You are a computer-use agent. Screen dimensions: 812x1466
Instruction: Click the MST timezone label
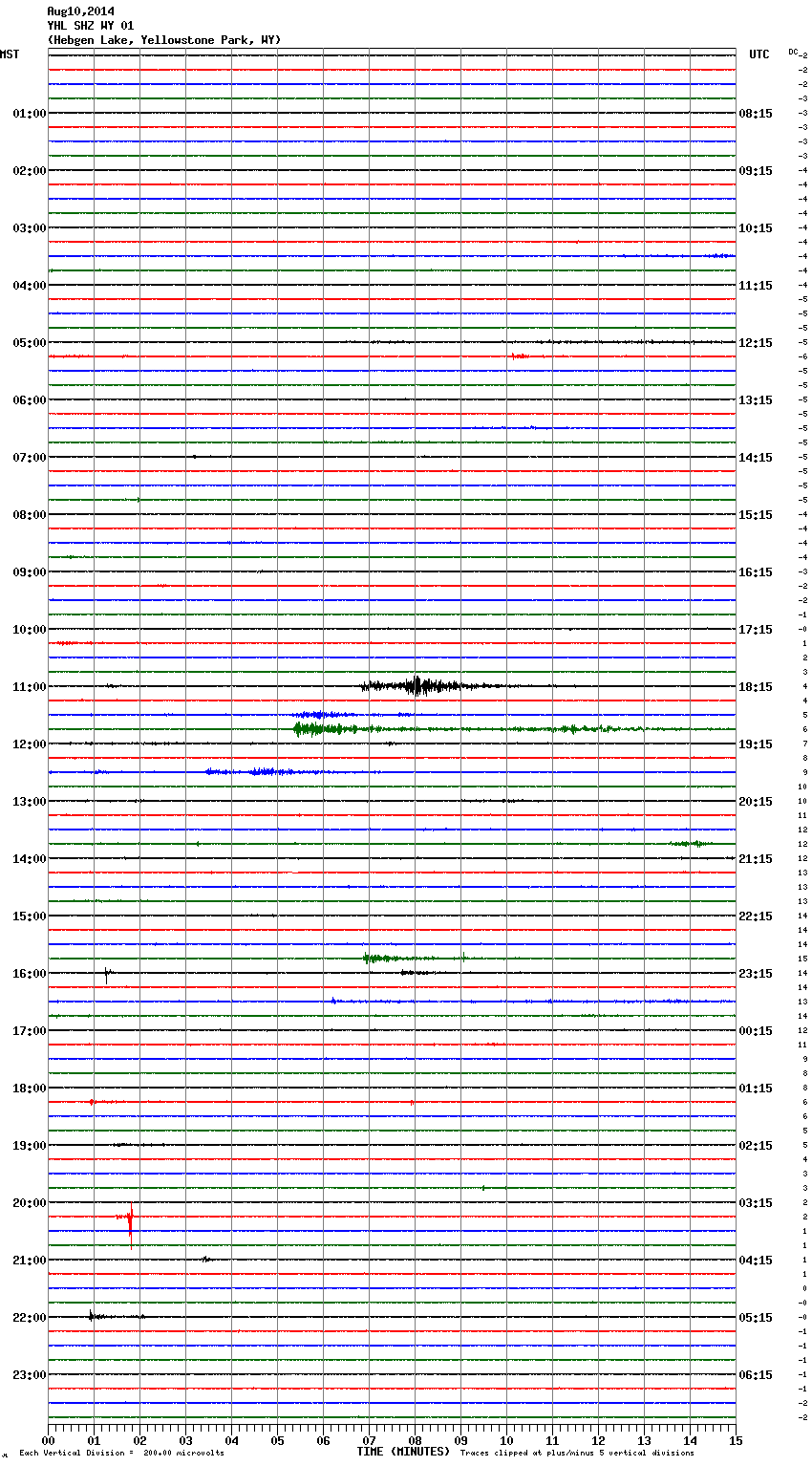coord(10,54)
